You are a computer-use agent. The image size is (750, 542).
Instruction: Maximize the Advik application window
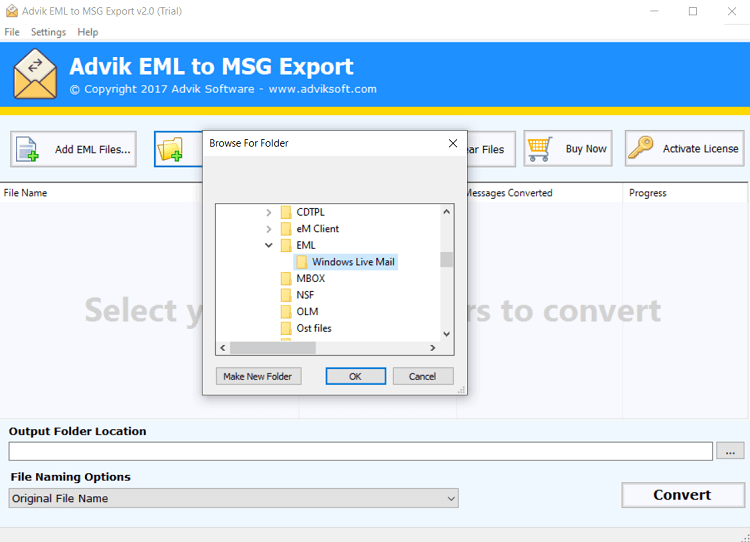pyautogui.click(x=693, y=11)
